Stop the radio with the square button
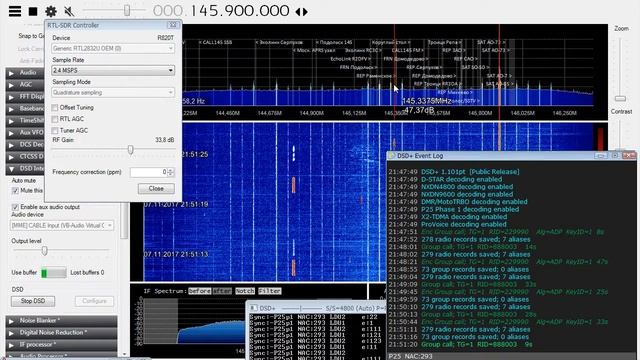 [33, 11]
